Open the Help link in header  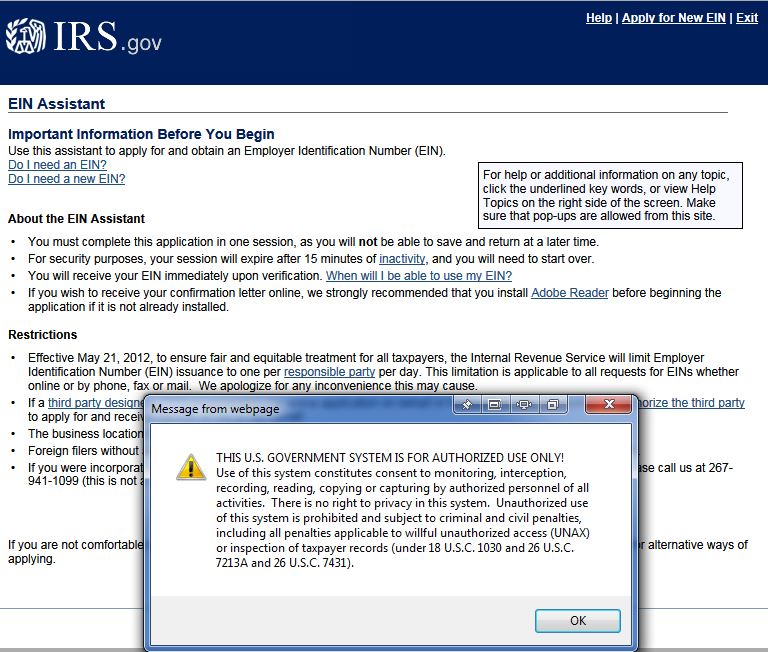tap(599, 18)
